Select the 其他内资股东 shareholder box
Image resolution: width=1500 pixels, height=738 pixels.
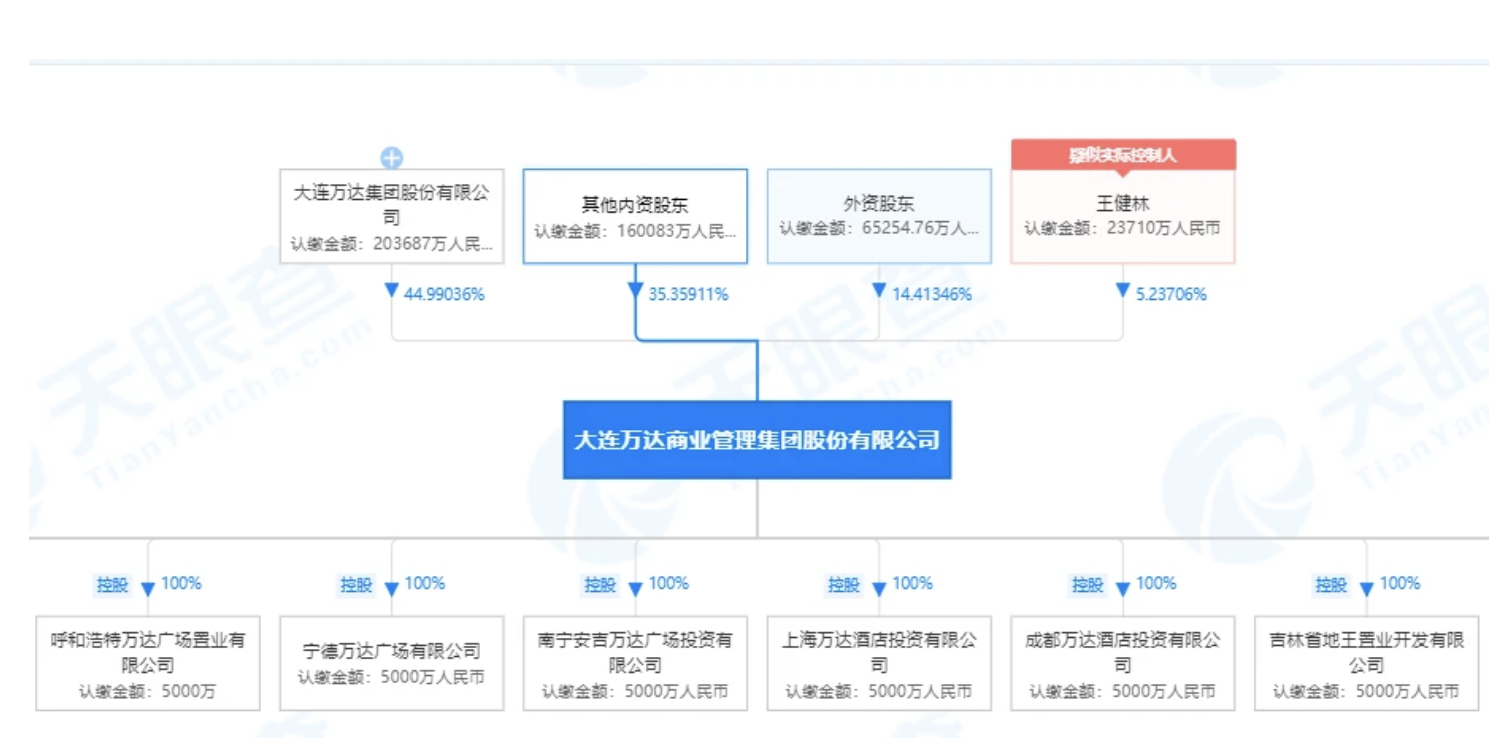click(x=635, y=217)
